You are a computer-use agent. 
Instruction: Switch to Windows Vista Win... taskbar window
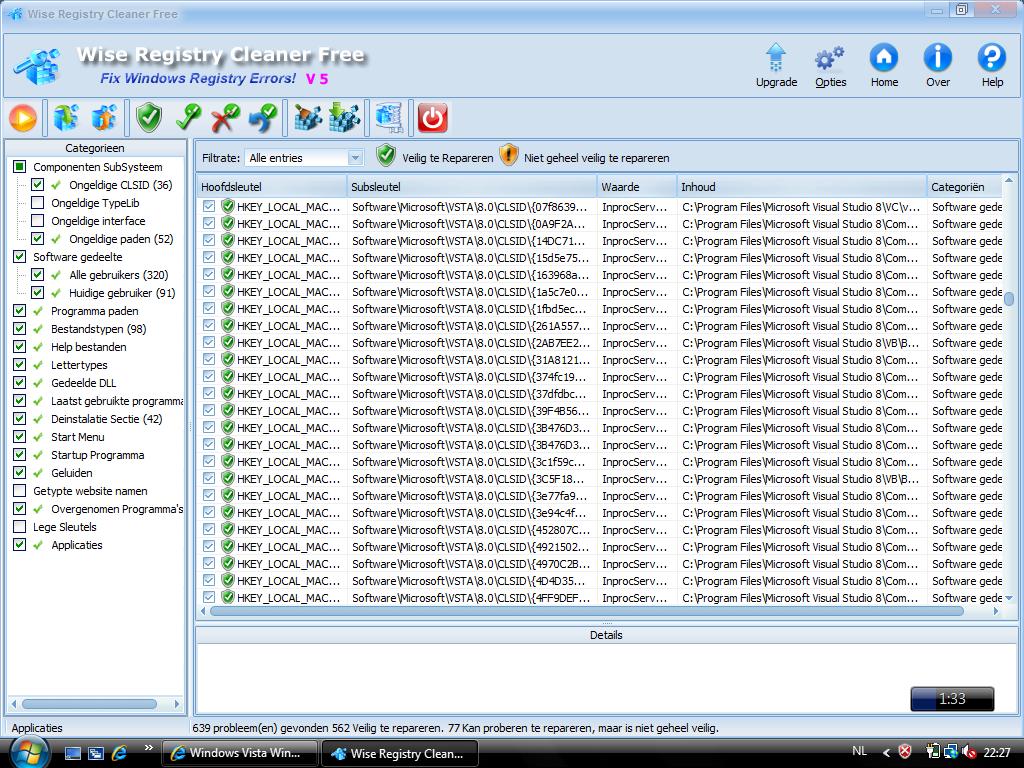coord(239,753)
